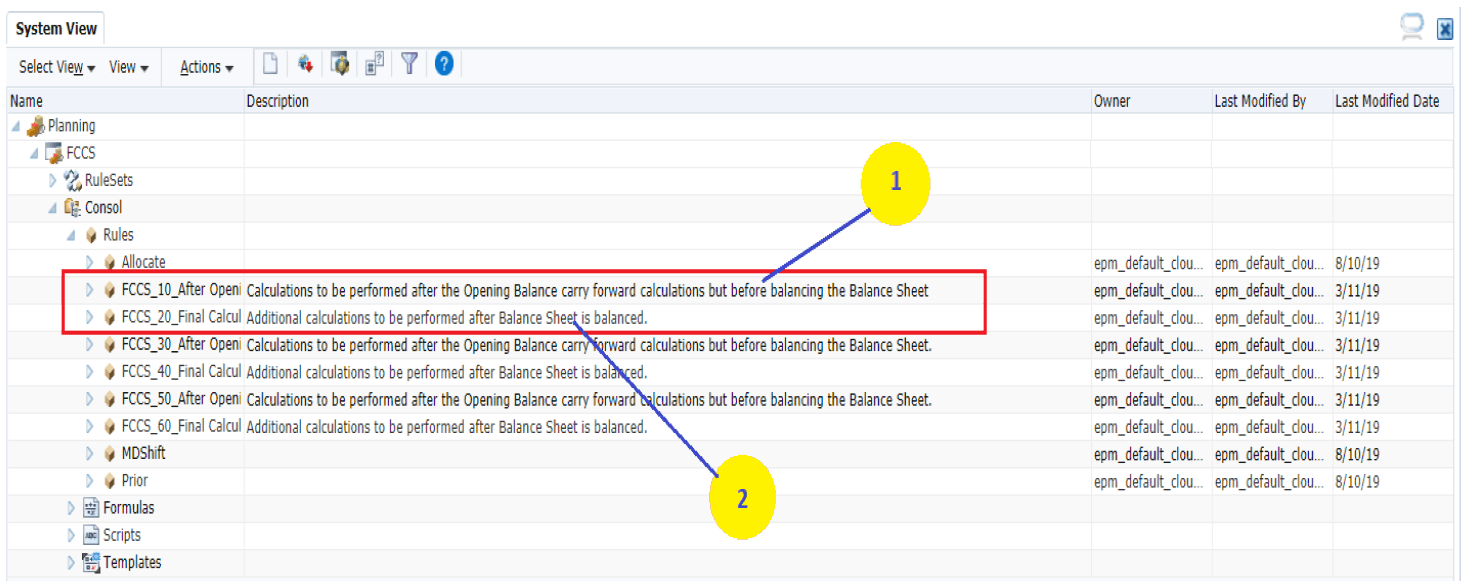This screenshot has width=1468, height=581.
Task: Select the FCCS_10_After Opening rule name
Action: coord(181,290)
